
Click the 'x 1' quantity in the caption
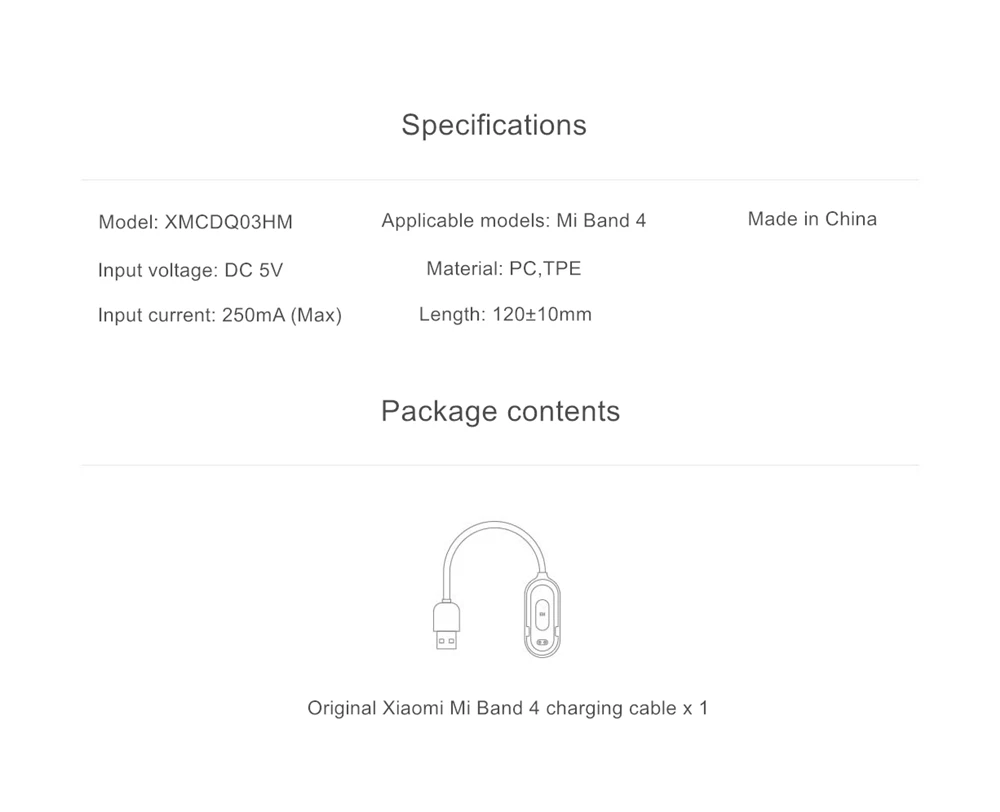(x=695, y=708)
